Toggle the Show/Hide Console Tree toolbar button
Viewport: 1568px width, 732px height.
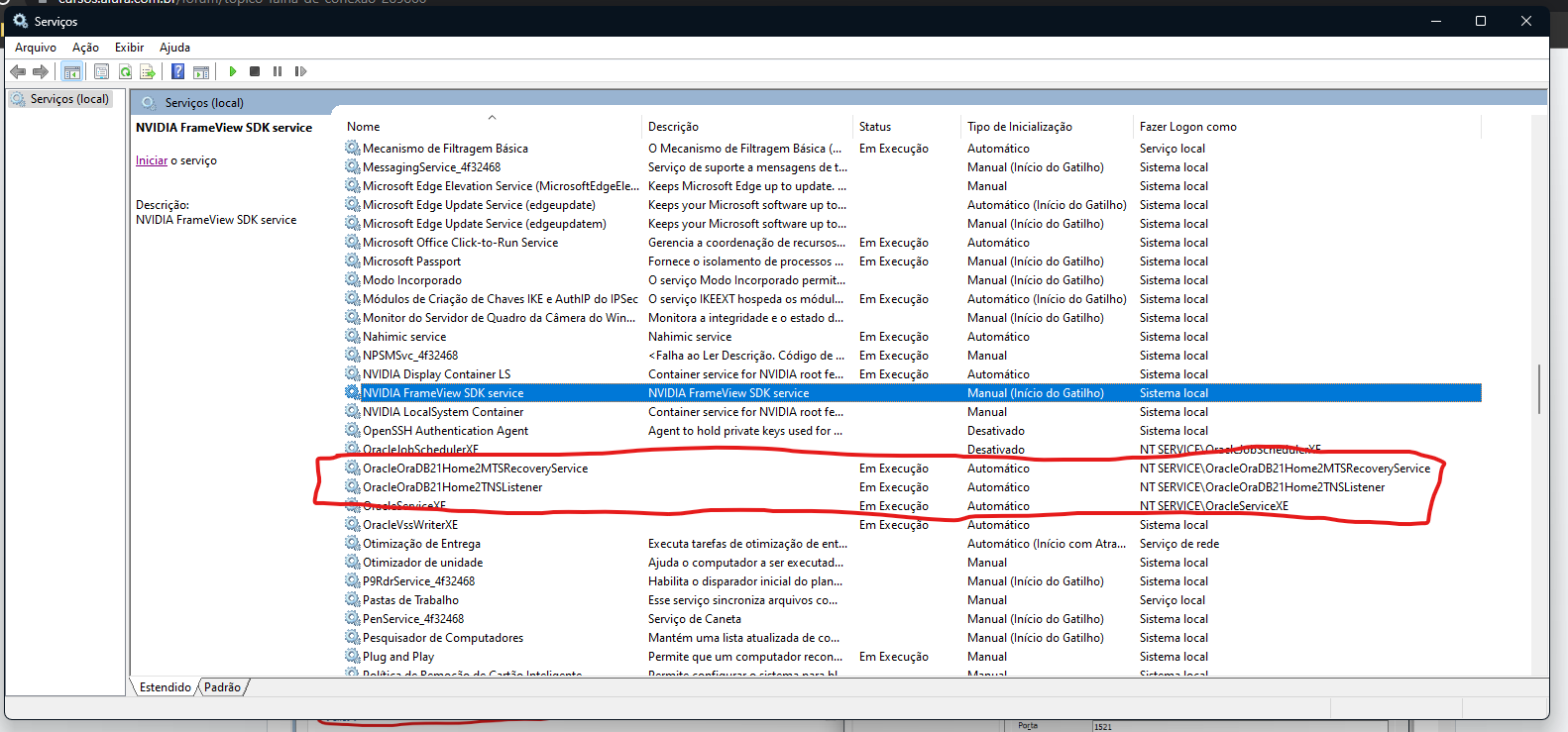click(71, 71)
